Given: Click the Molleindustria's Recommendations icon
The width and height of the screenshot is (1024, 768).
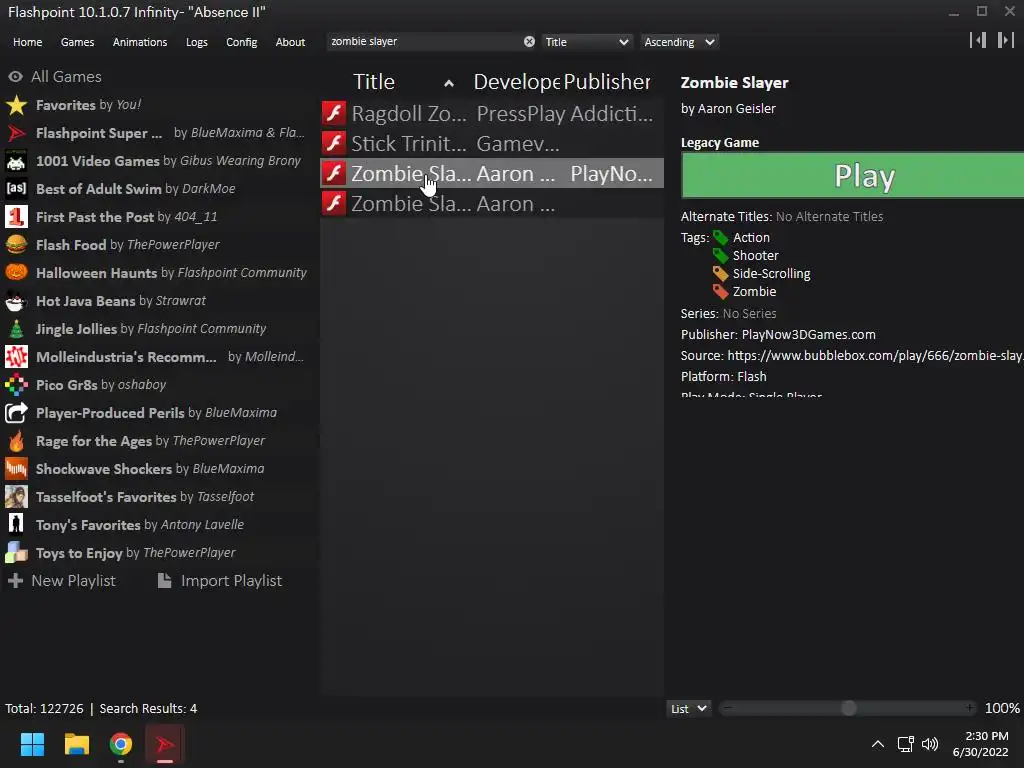Looking at the screenshot, I should click(x=16, y=357).
